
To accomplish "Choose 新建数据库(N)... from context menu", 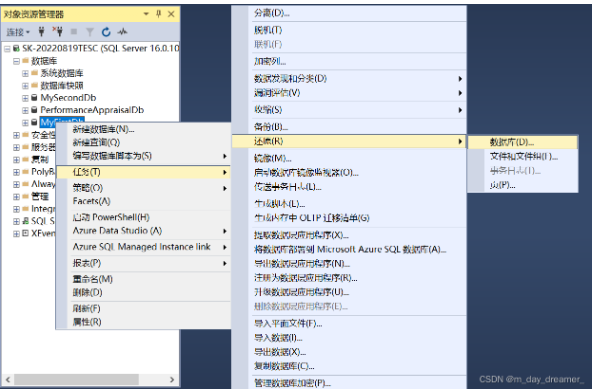I will (143, 129).
